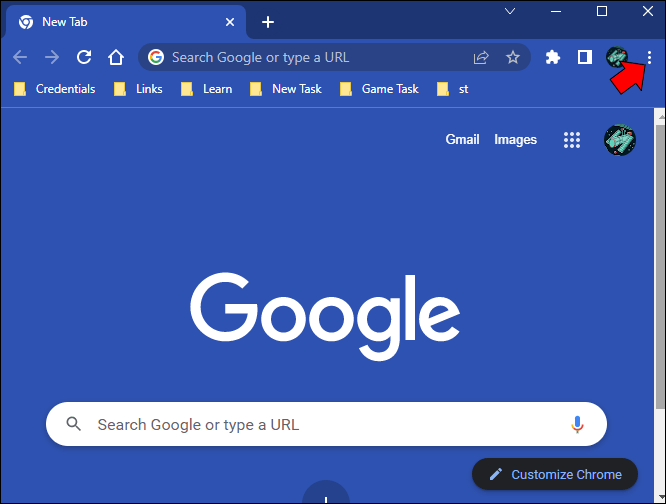Viewport: 666px width, 504px height.
Task: Open a new tab with plus button
Action: 268,22
